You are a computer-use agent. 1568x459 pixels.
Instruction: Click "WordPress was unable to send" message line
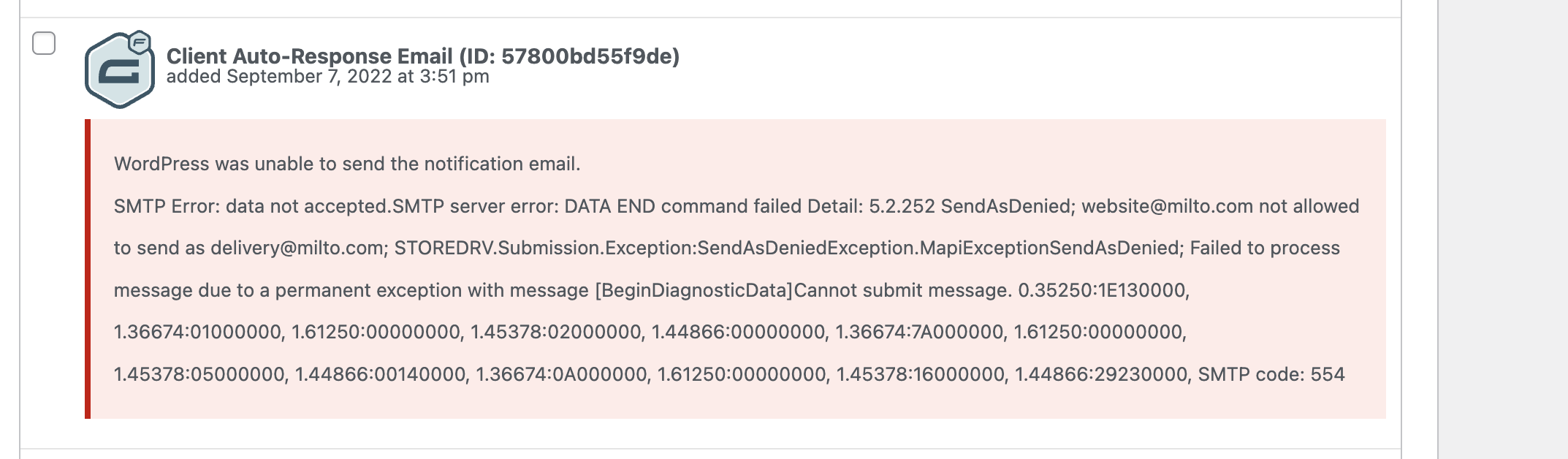[347, 164]
